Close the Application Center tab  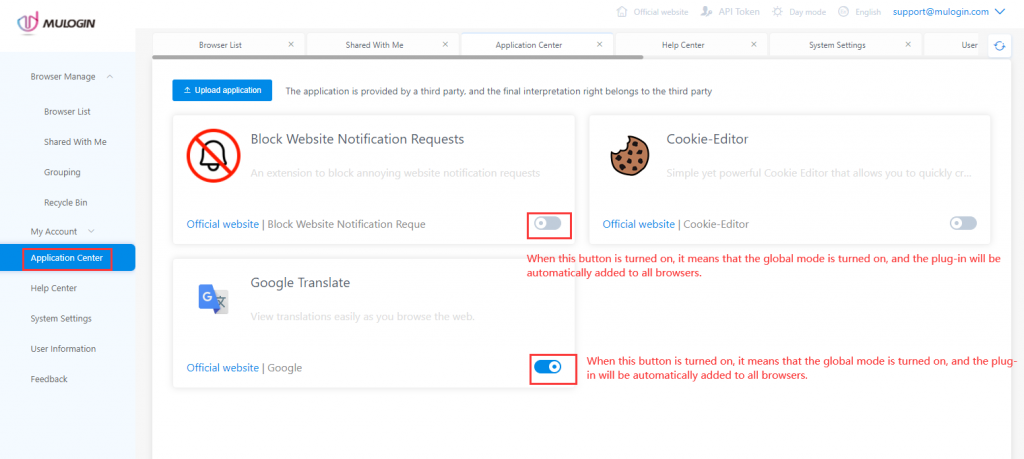click(x=600, y=44)
